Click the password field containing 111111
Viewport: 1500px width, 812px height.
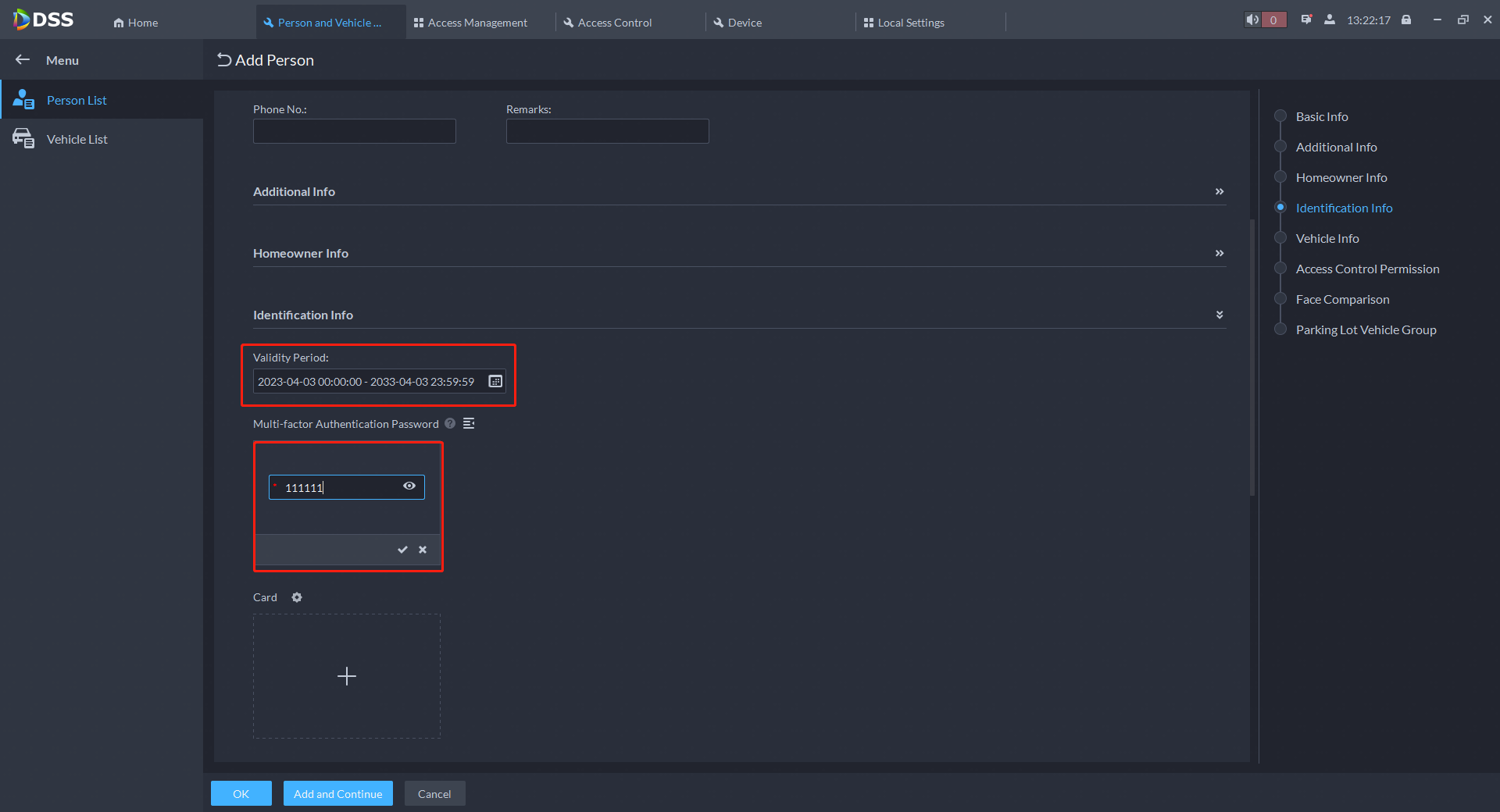point(347,487)
